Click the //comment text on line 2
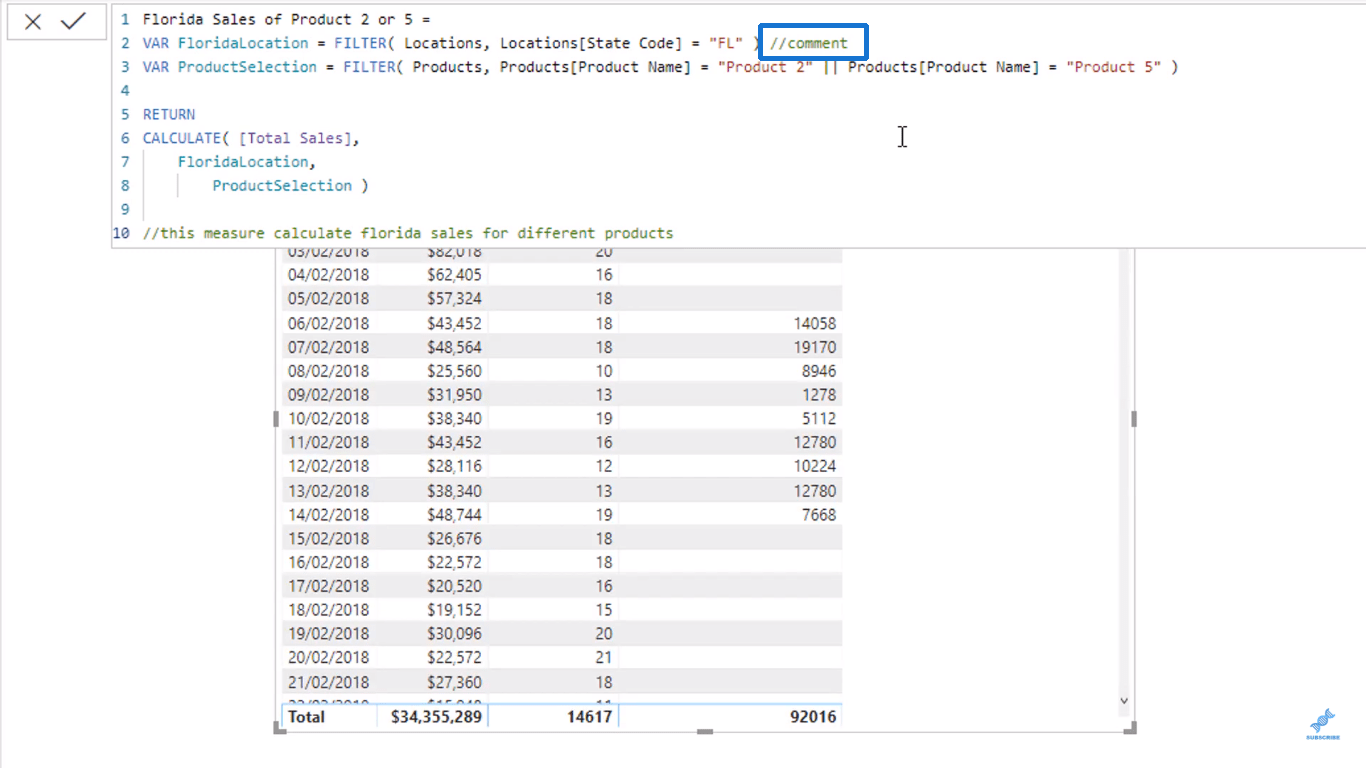 coord(809,43)
